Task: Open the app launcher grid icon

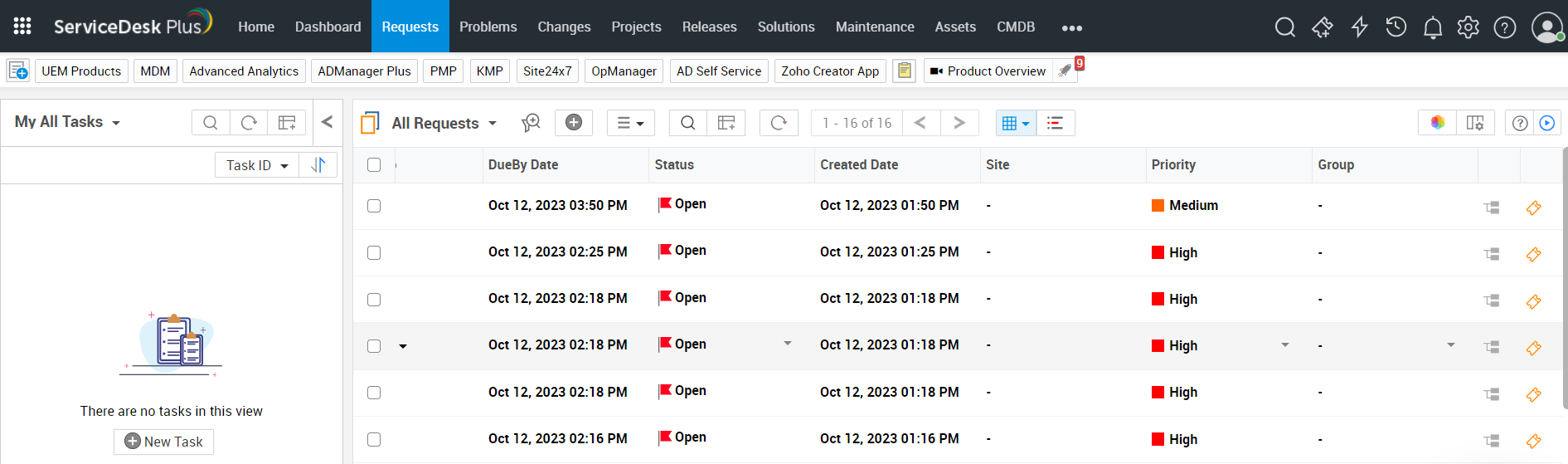Action: pos(22,27)
